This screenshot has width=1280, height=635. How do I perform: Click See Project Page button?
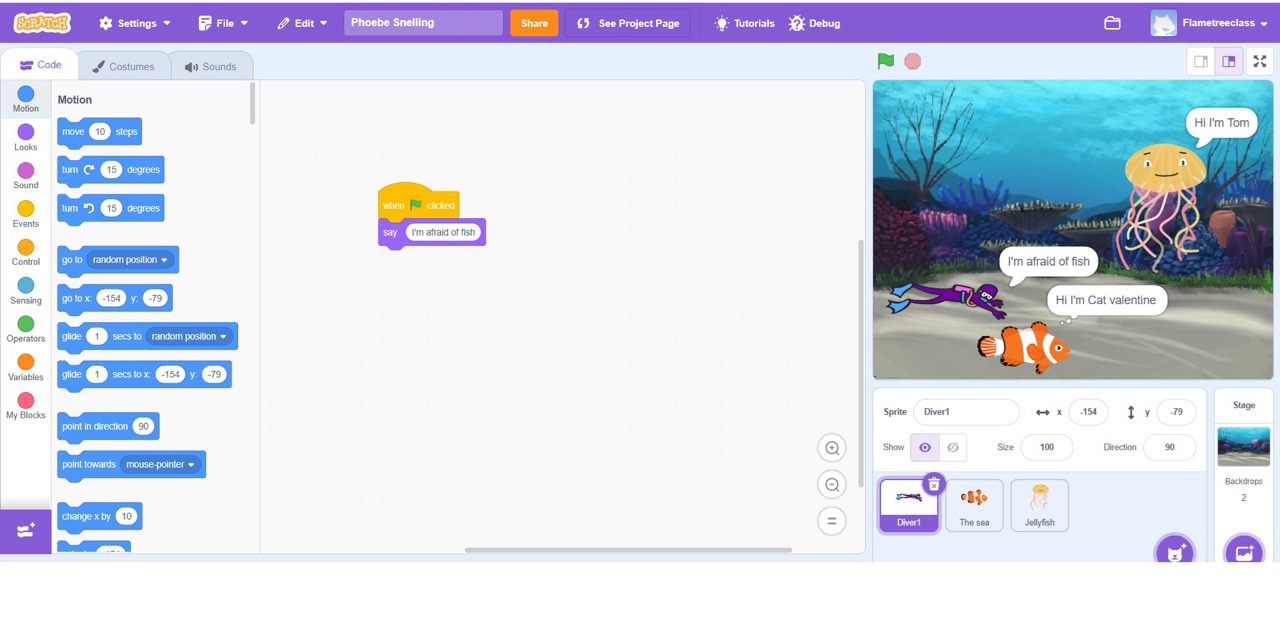tap(627, 23)
